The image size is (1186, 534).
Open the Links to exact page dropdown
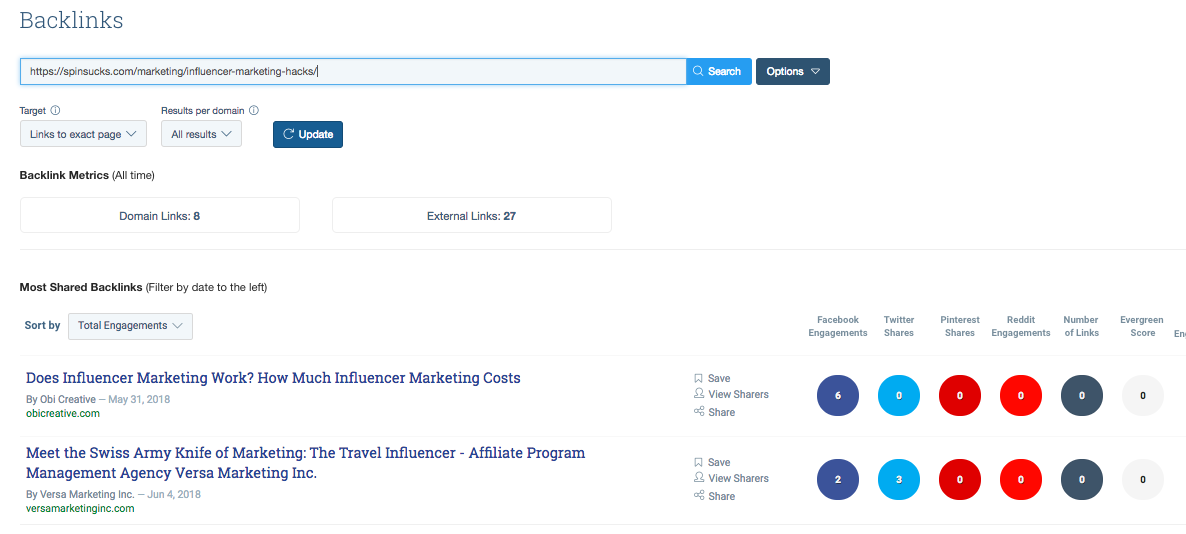[x=83, y=134]
